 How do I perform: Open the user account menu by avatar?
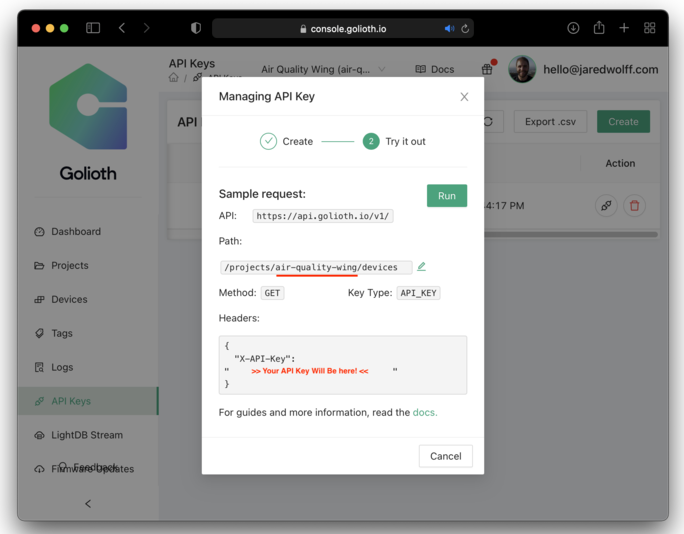click(x=521, y=69)
